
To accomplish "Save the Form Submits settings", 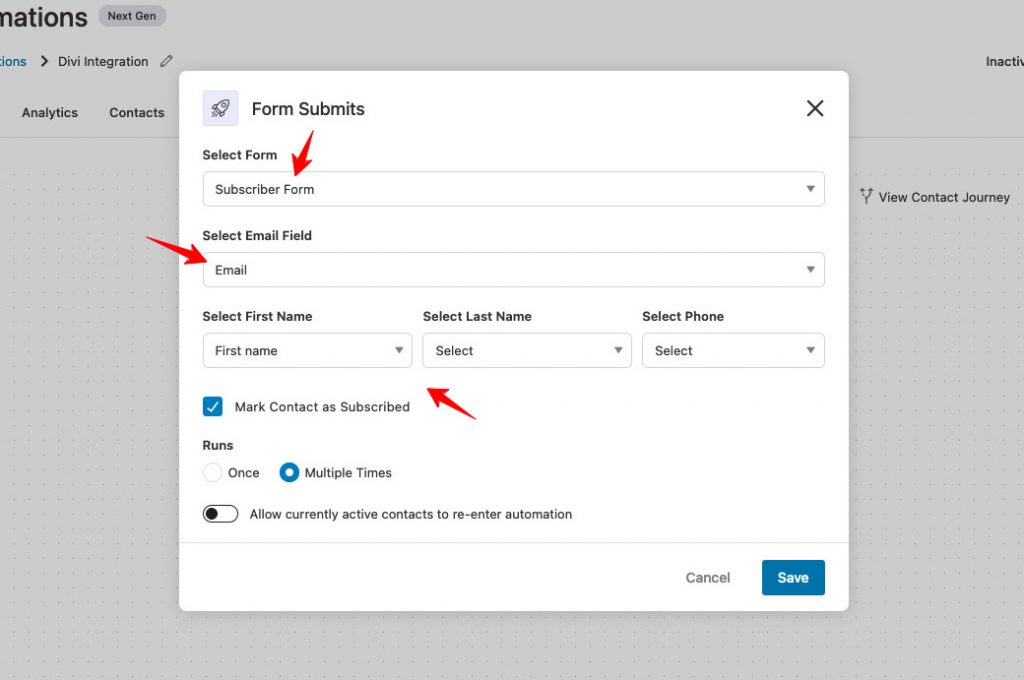I will (x=793, y=577).
